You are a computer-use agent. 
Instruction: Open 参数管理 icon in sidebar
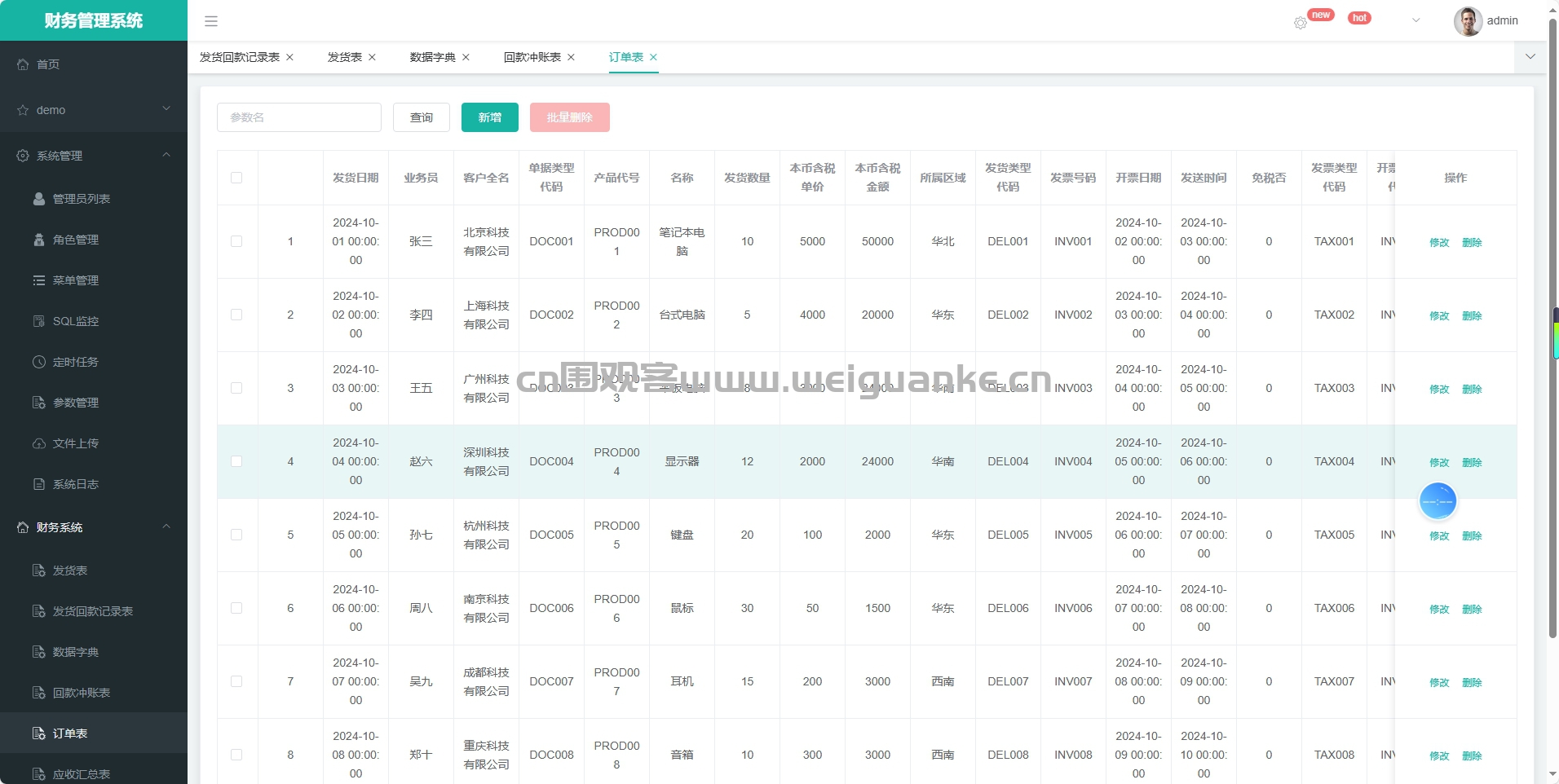39,403
